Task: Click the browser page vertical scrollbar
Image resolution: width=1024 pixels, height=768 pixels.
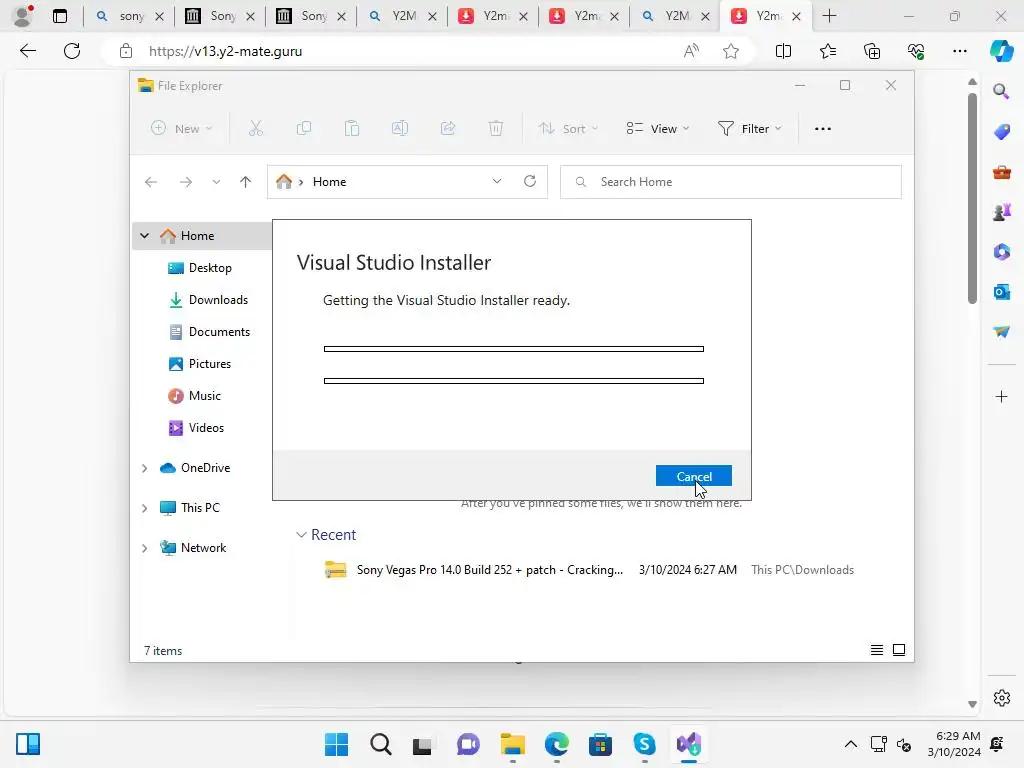Action: click(972, 199)
